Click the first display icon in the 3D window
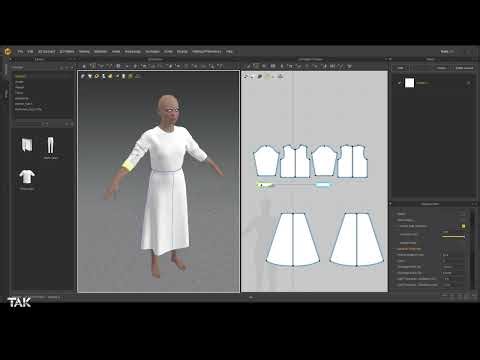This screenshot has width=480, height=360. click(x=83, y=76)
